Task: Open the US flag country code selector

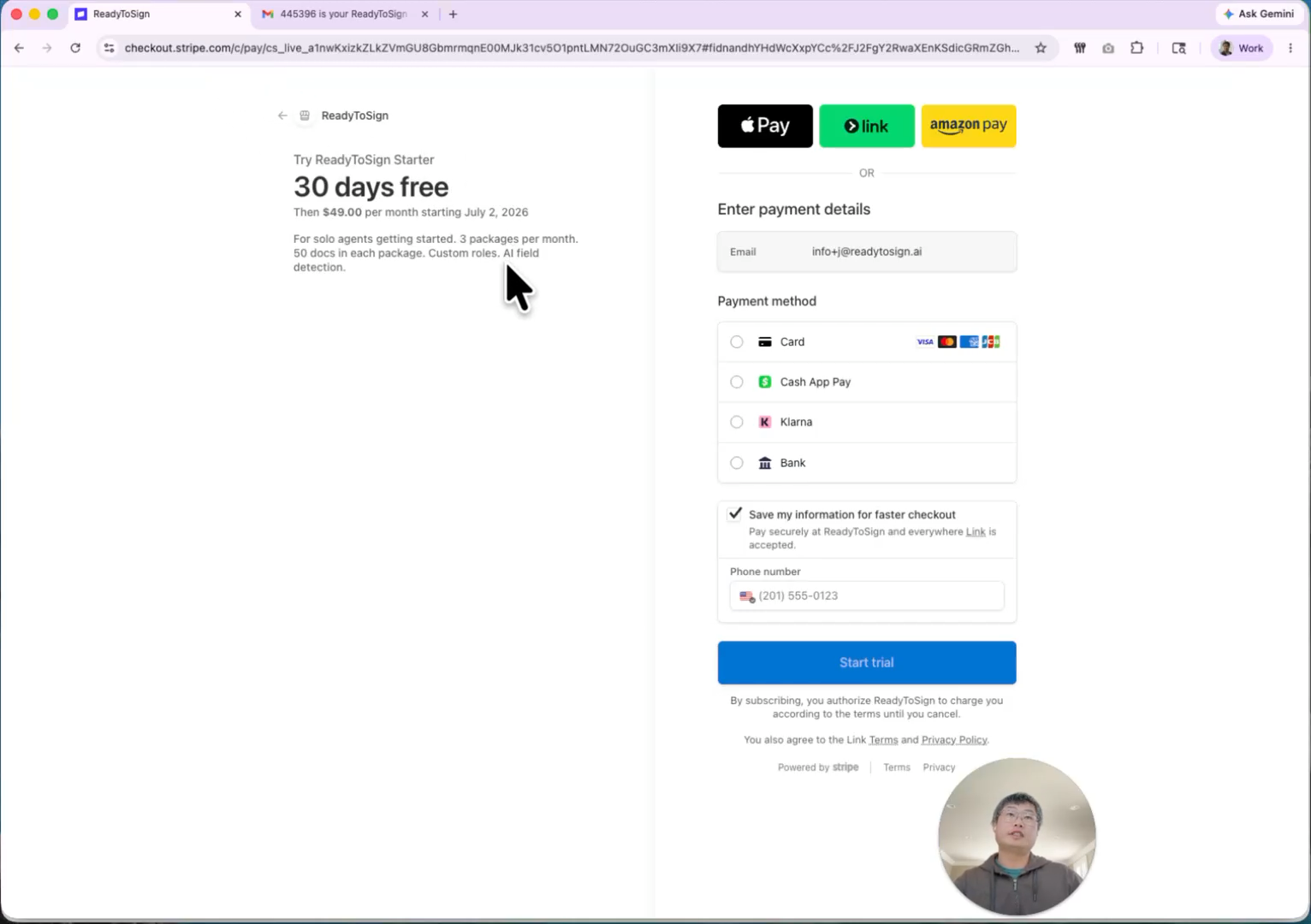Action: point(747,596)
